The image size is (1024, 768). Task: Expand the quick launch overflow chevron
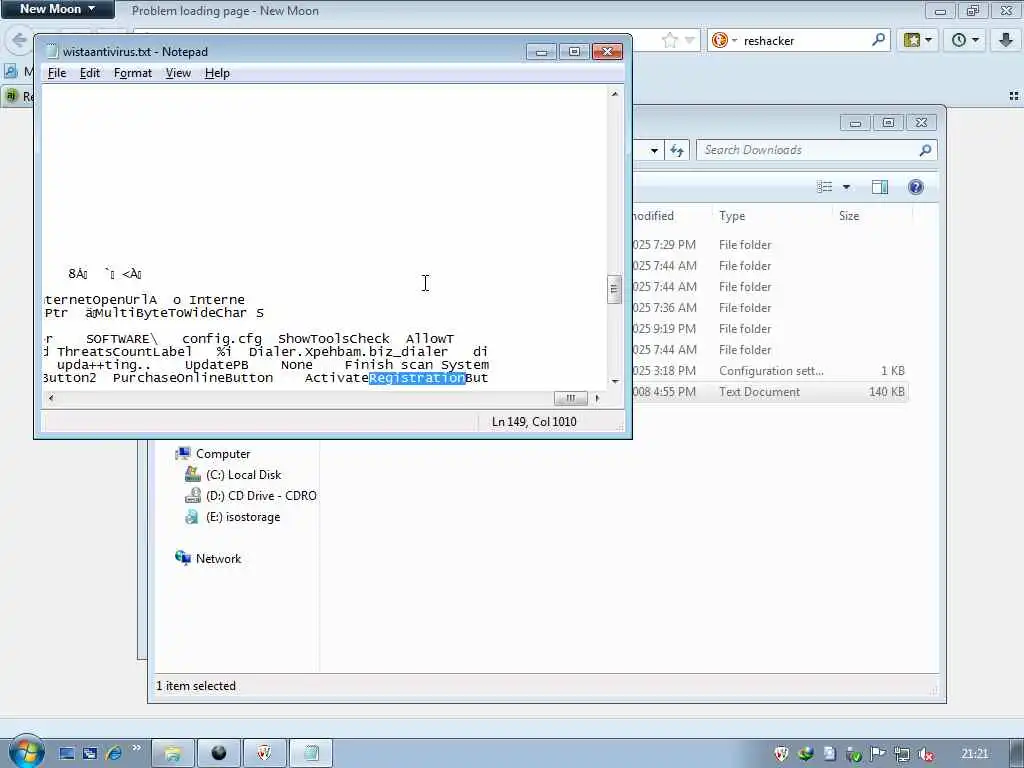[136, 748]
